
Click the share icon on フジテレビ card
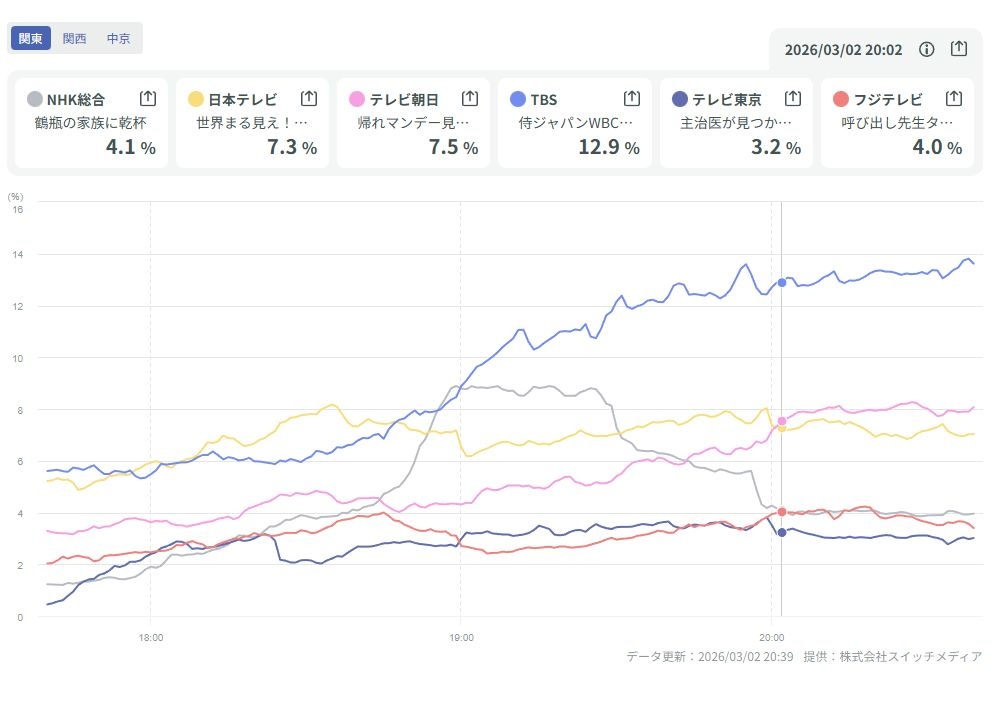click(954, 98)
